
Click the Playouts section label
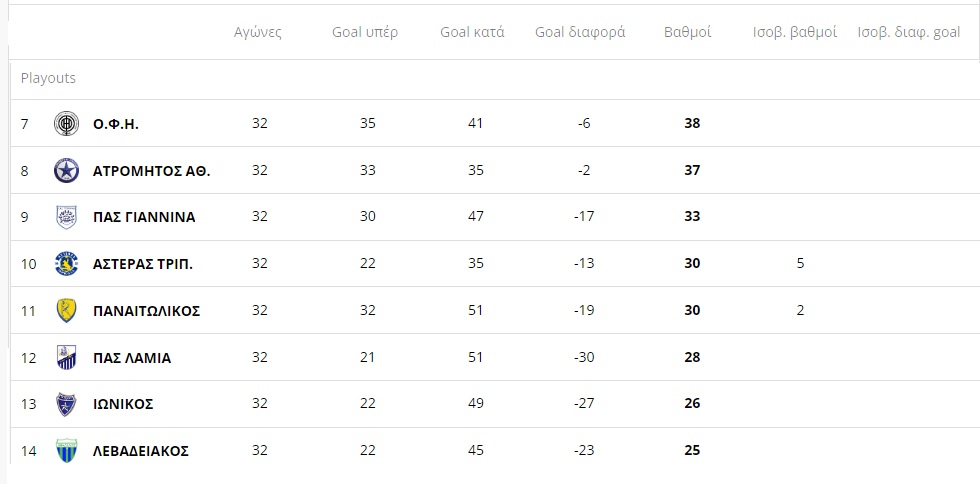pyautogui.click(x=48, y=78)
